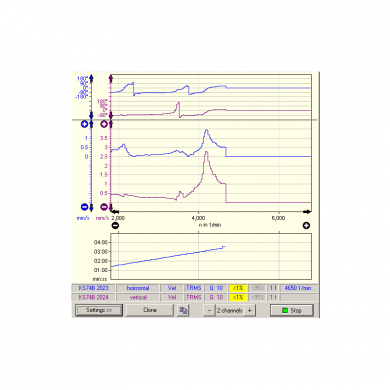Image resolution: width=390 pixels, height=390 pixels.
Task: Copy the chart using the clipboard icon
Action: (183, 310)
